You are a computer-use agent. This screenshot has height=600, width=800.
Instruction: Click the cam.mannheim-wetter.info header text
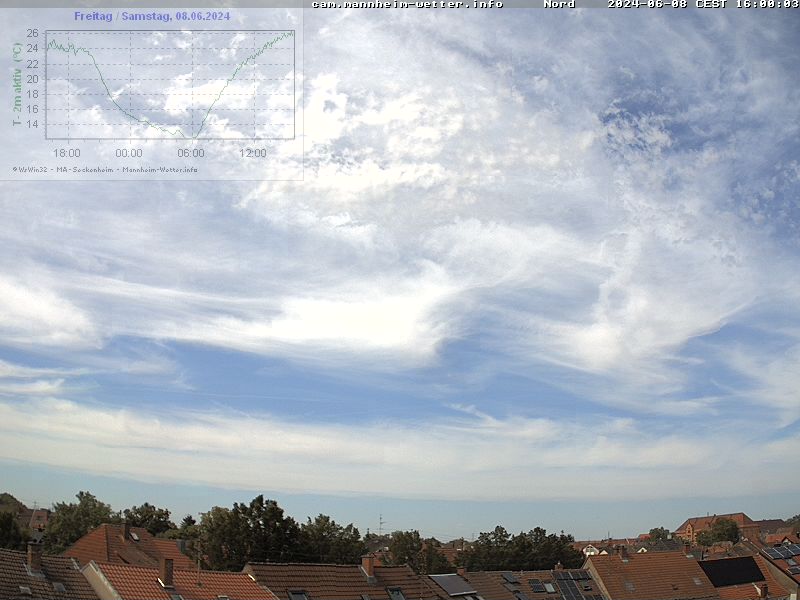point(407,4)
